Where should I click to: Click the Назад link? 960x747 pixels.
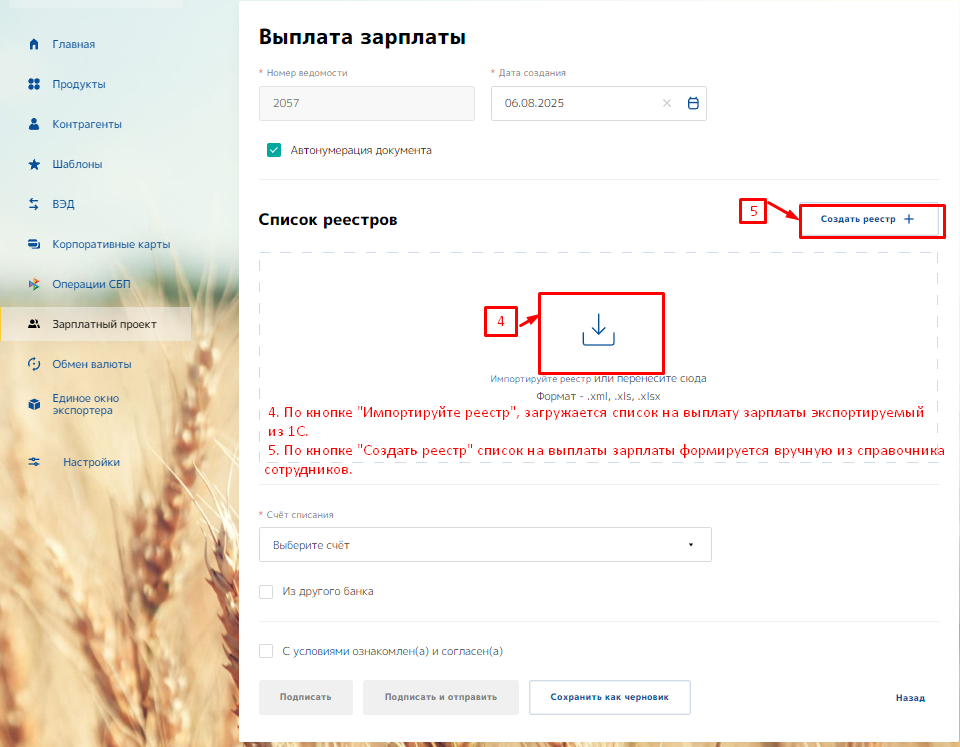[909, 698]
